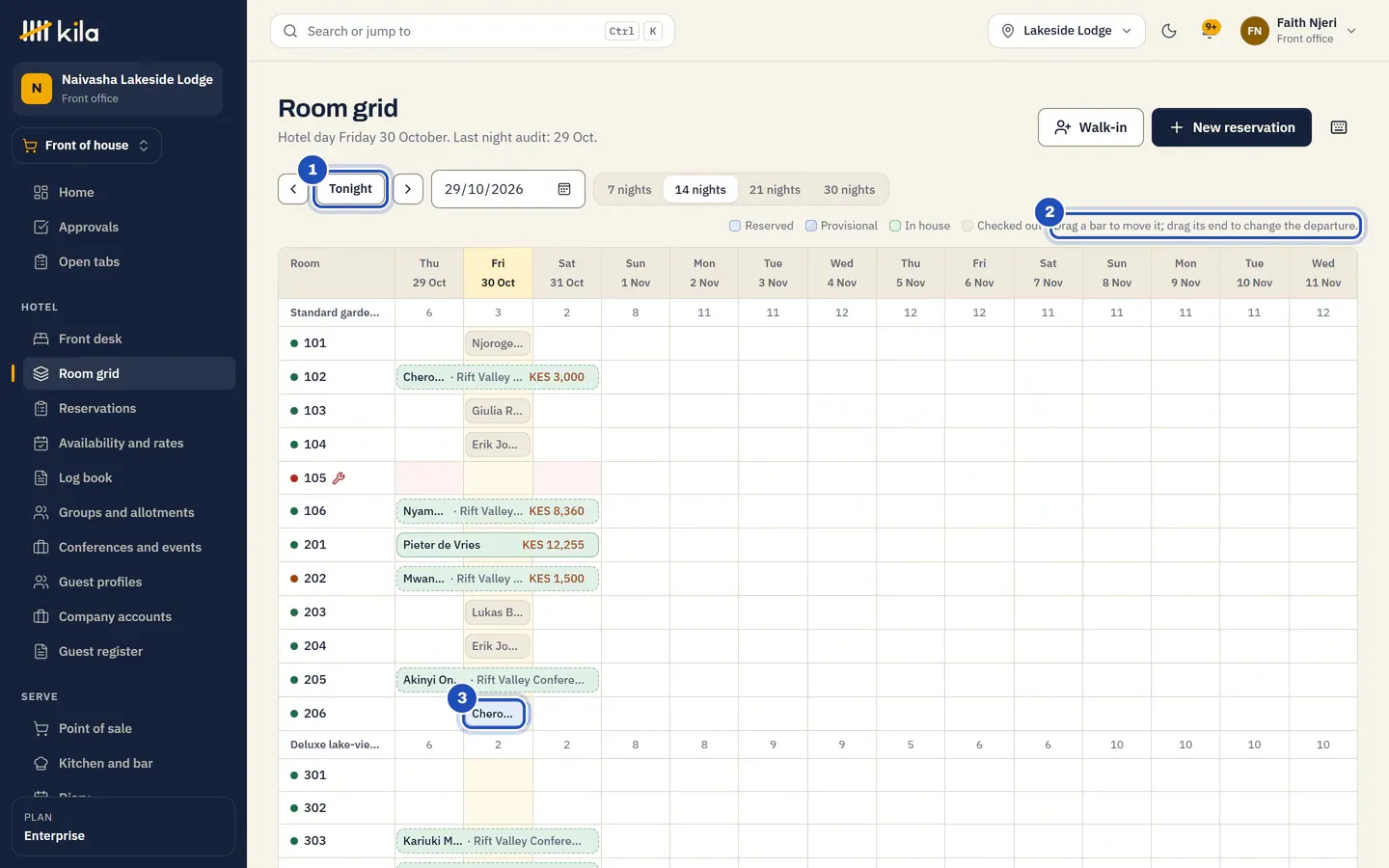The width and height of the screenshot is (1389, 868).
Task: Select the Pieter de Vries booking bar
Action: click(x=498, y=545)
